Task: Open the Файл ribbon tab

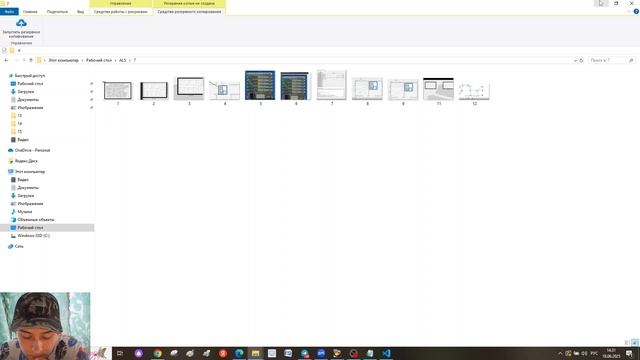Action: 9,12
